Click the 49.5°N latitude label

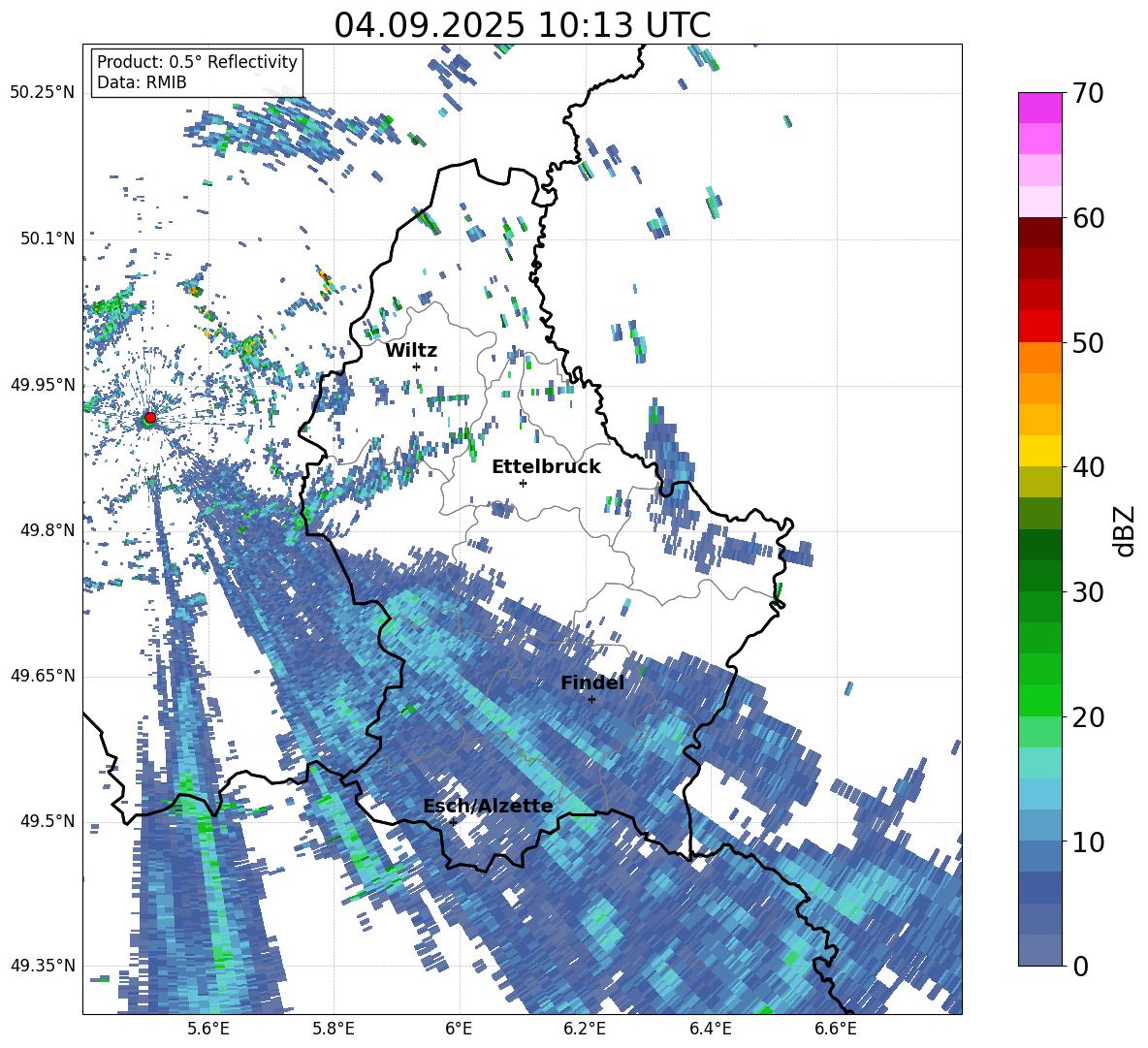pos(47,821)
